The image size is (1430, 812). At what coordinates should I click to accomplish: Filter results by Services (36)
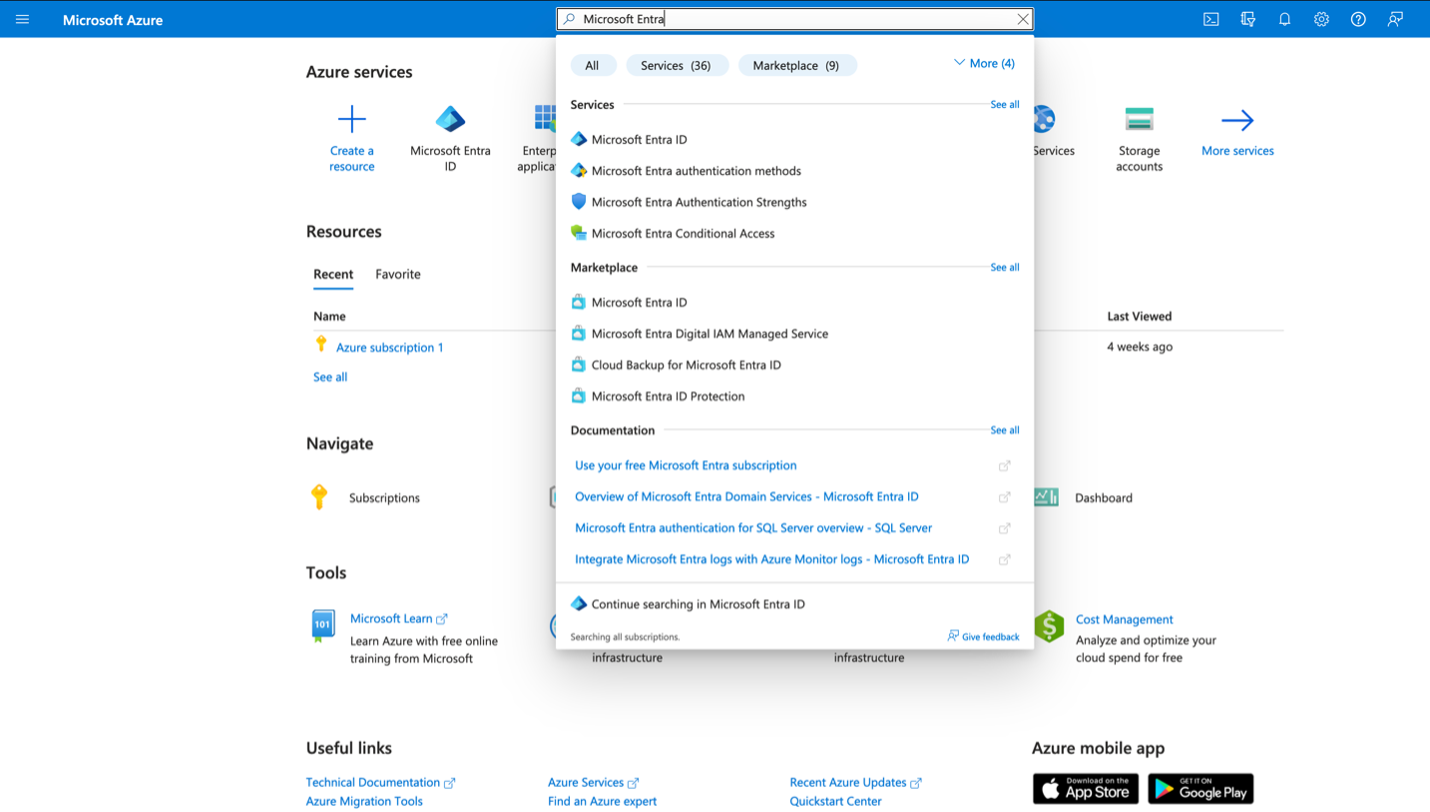tap(676, 65)
